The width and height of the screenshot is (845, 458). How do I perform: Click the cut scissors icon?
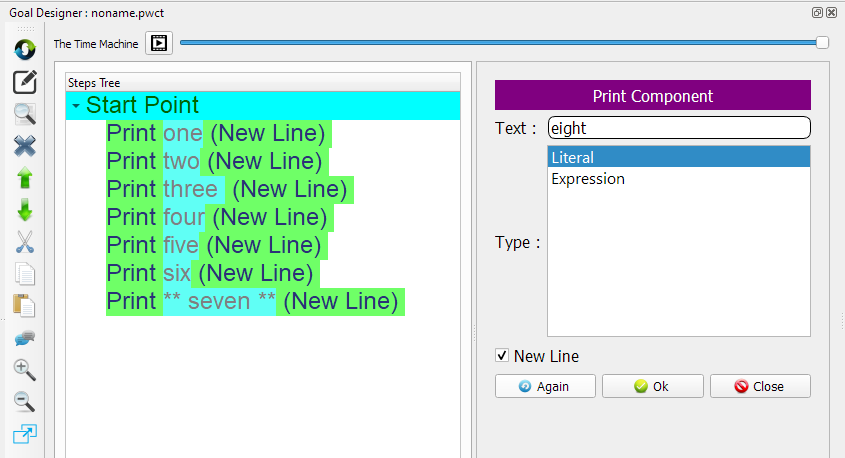25,242
